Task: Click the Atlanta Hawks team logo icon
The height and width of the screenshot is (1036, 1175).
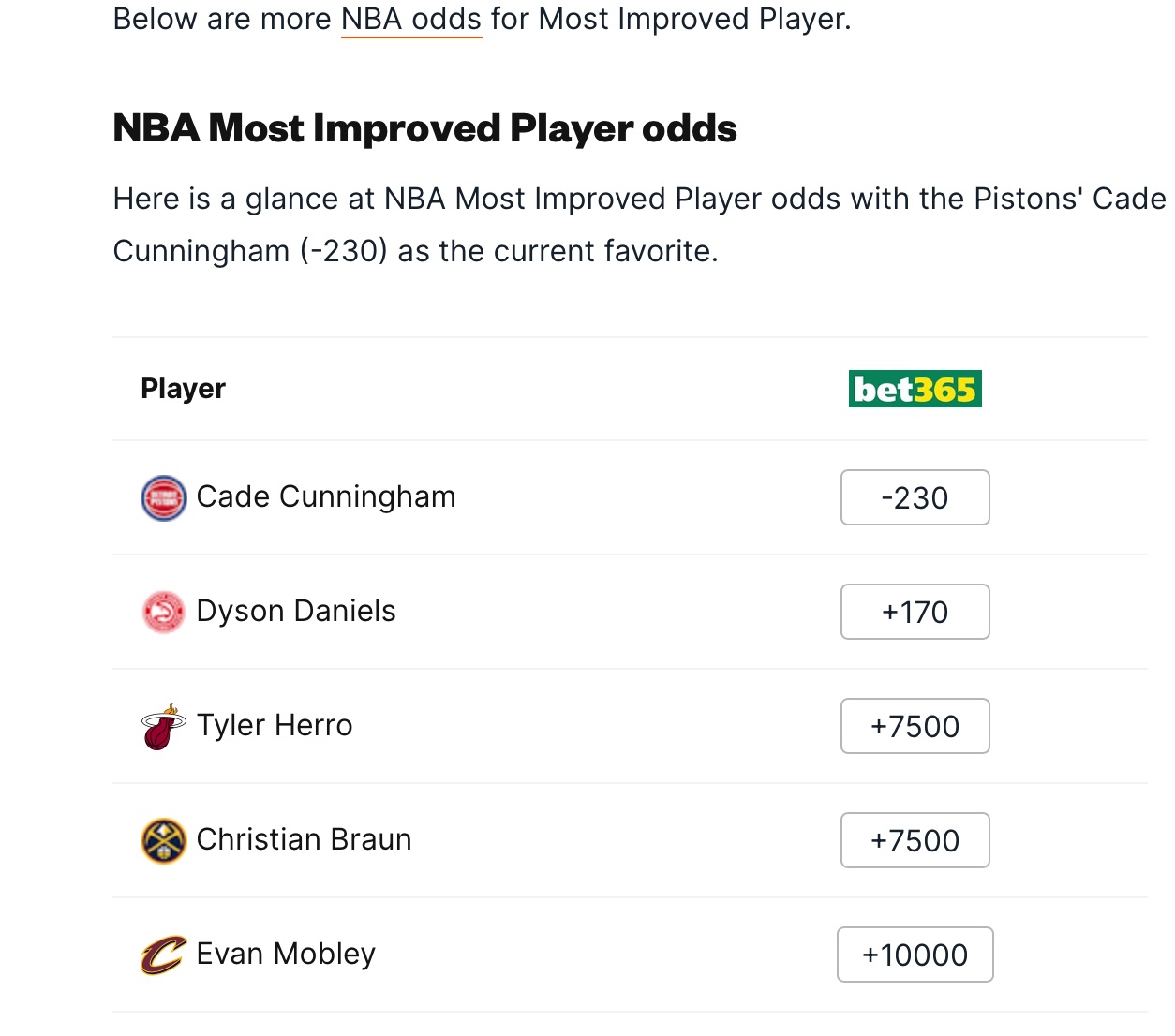Action: coord(164,612)
